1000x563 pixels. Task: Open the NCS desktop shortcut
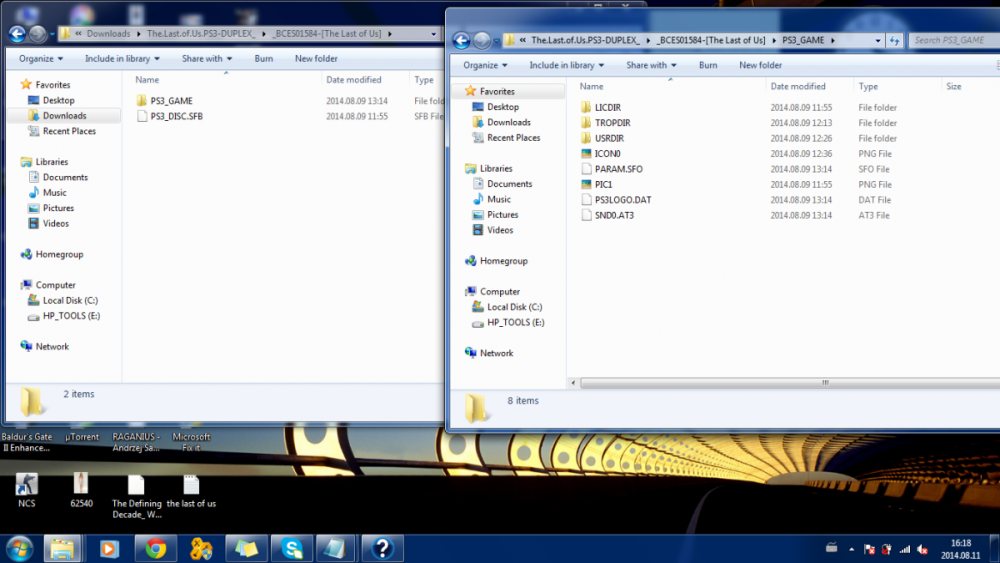pos(26,490)
